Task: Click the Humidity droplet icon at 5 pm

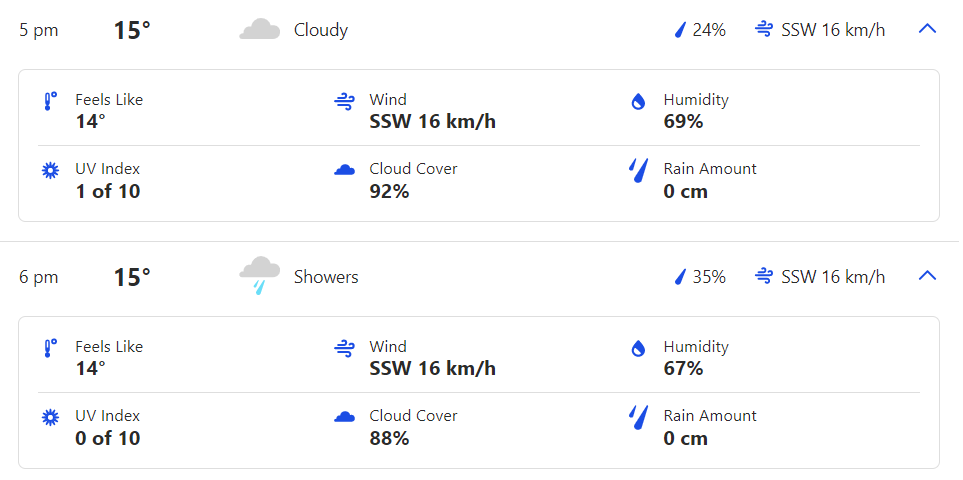Action: pyautogui.click(x=638, y=101)
